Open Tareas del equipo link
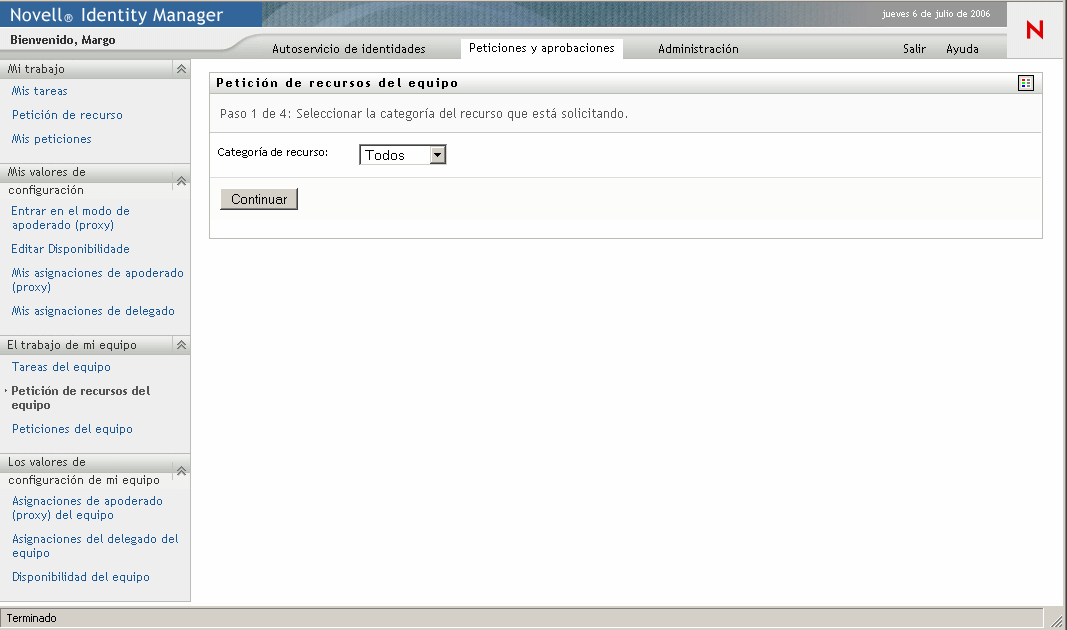Screen dimensions: 1067x630 pyautogui.click(x=61, y=367)
